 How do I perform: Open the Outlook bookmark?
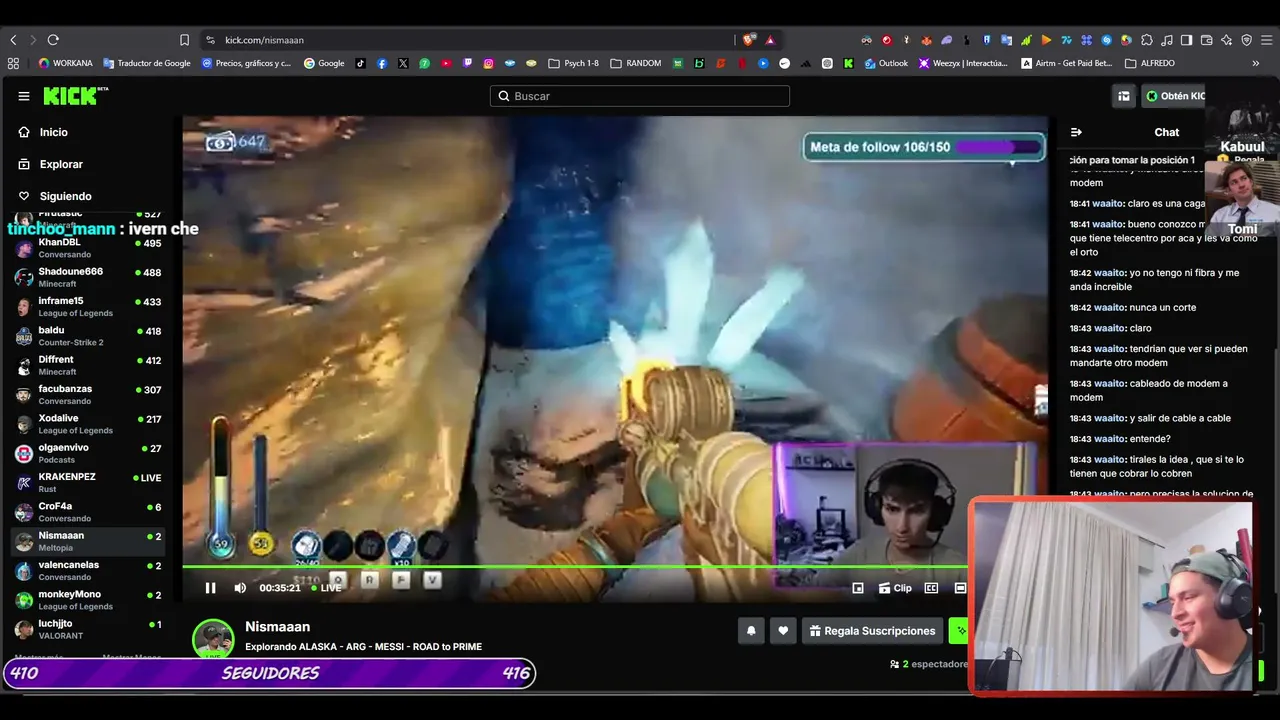pyautogui.click(x=887, y=63)
